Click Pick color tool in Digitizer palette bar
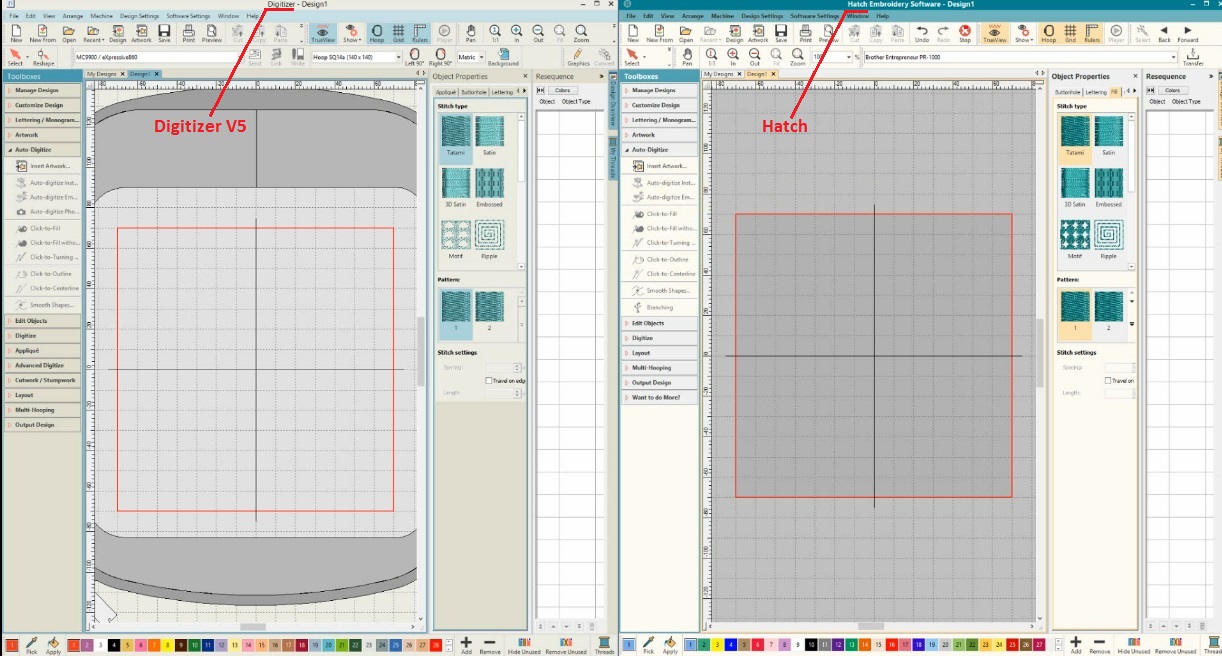Image resolution: width=1222 pixels, height=656 pixels. 31,645
